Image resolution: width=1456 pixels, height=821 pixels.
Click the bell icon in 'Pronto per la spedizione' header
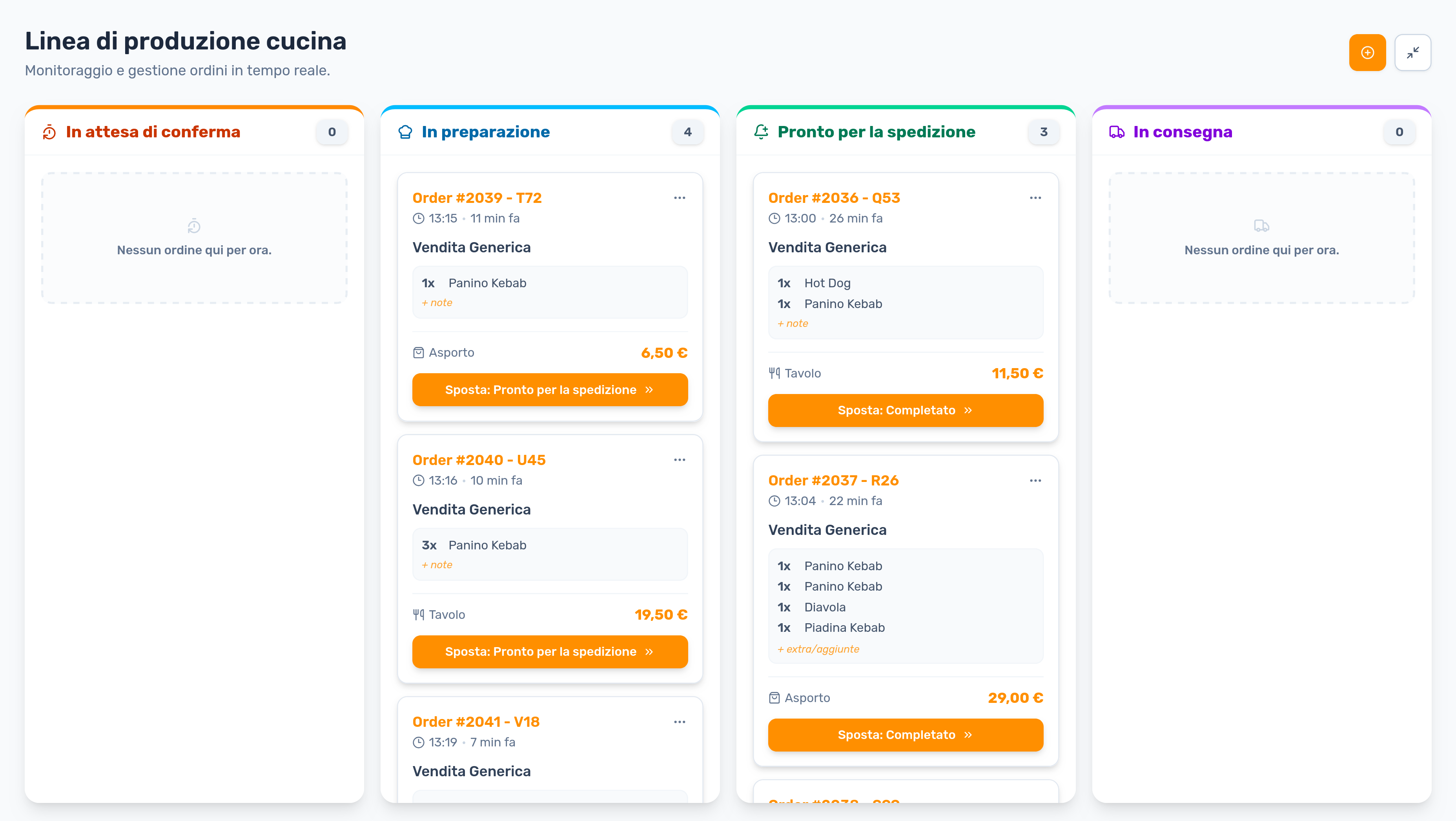(761, 132)
